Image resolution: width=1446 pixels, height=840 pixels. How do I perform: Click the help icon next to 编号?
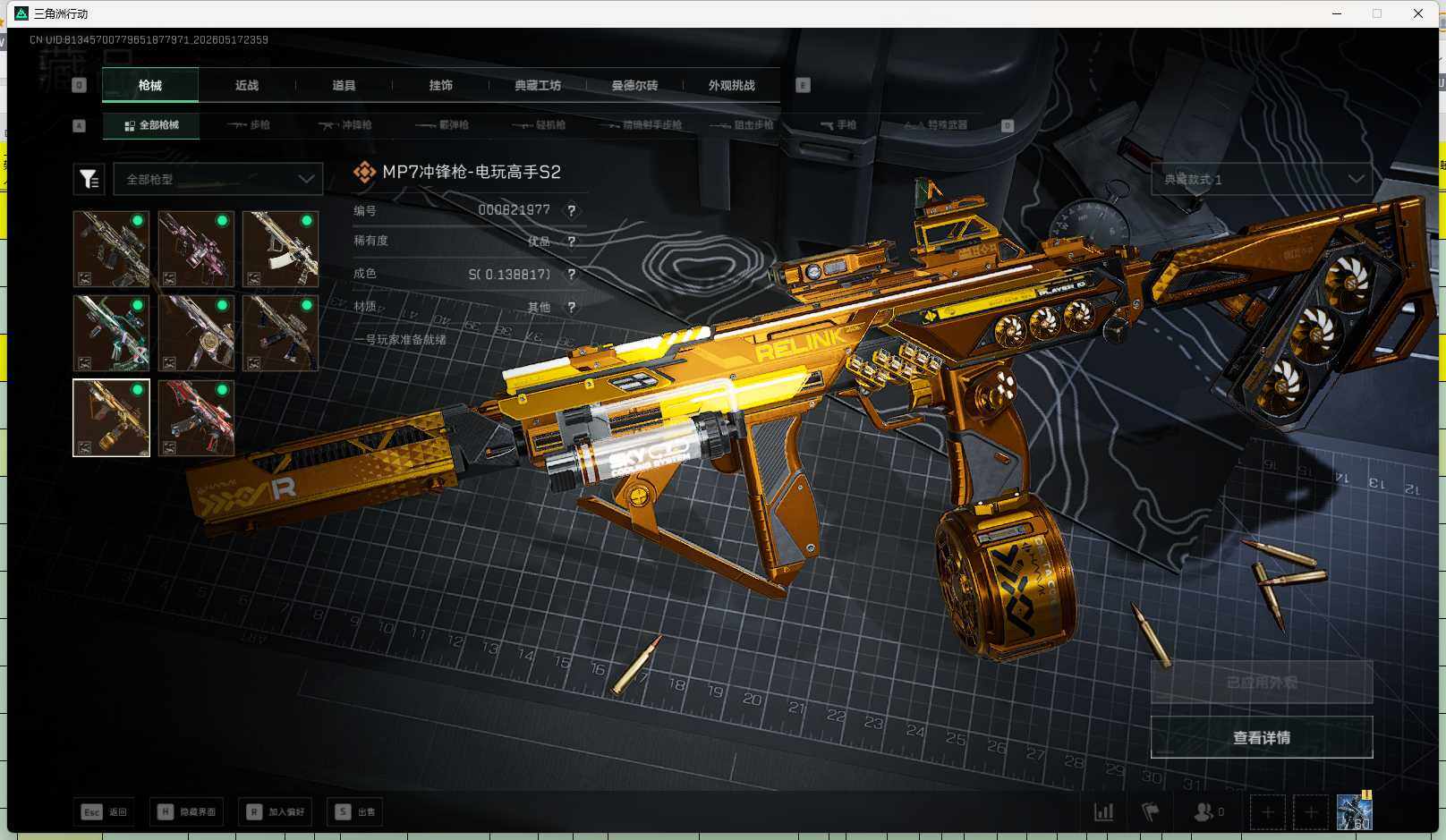[x=571, y=210]
